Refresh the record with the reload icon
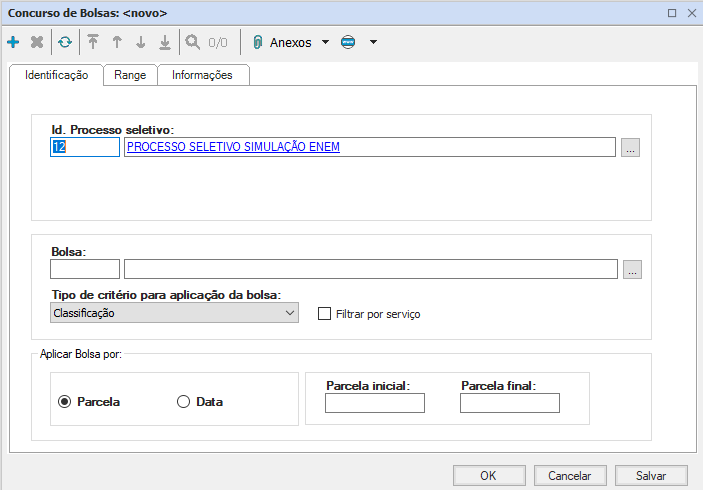 65,43
